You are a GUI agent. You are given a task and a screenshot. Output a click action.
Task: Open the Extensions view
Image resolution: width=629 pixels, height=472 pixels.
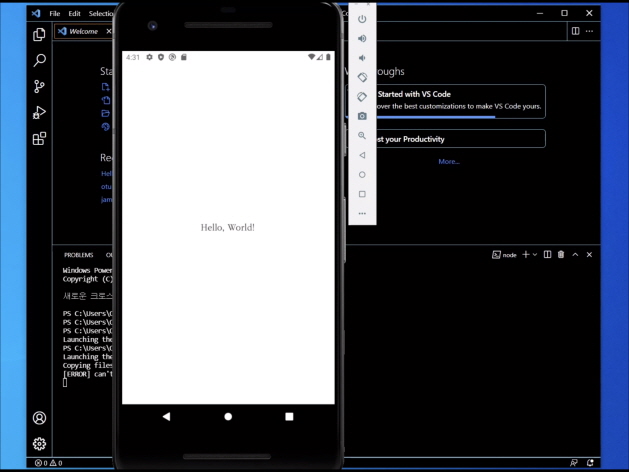39,139
